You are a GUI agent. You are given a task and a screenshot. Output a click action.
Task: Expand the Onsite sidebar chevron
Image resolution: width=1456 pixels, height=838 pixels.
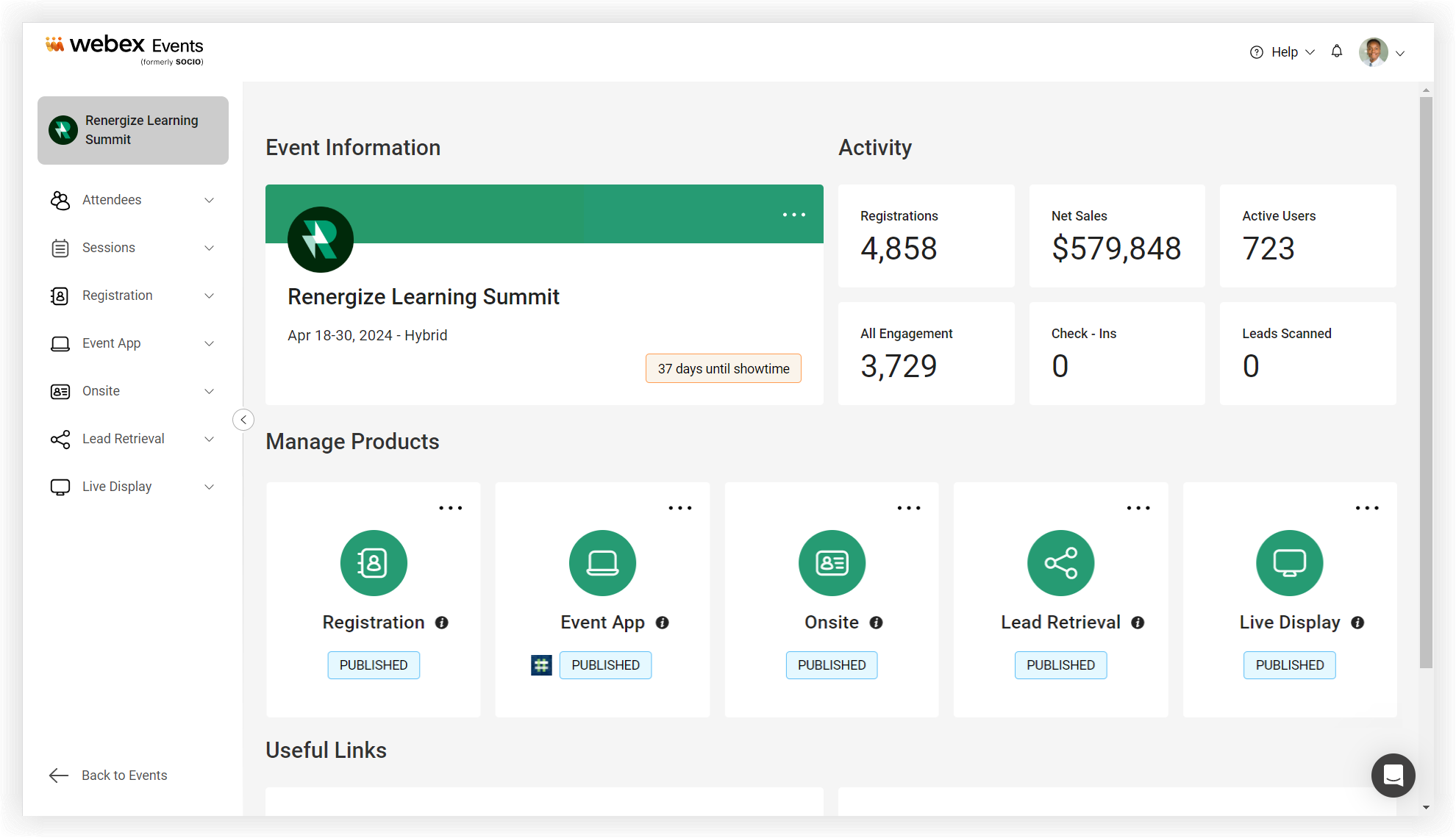209,391
